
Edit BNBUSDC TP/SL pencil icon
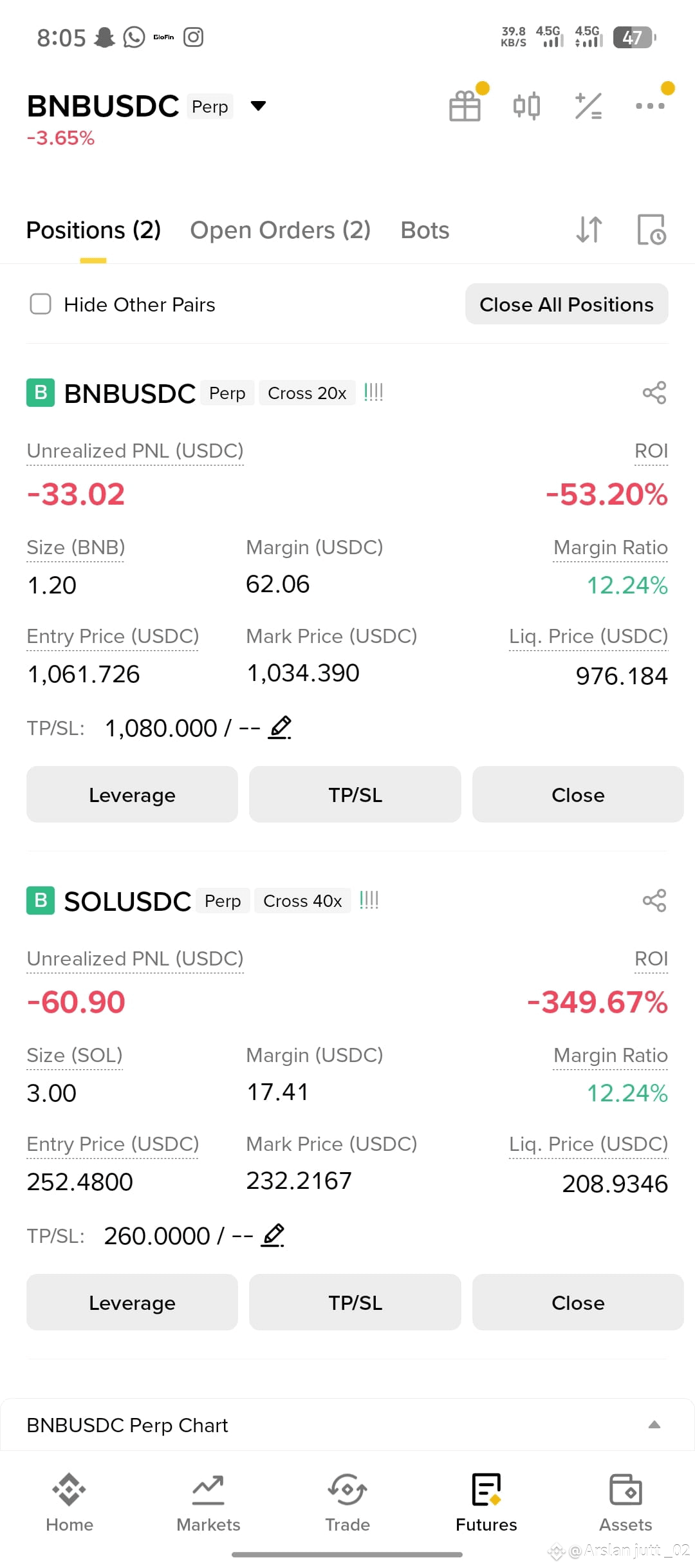pyautogui.click(x=280, y=727)
